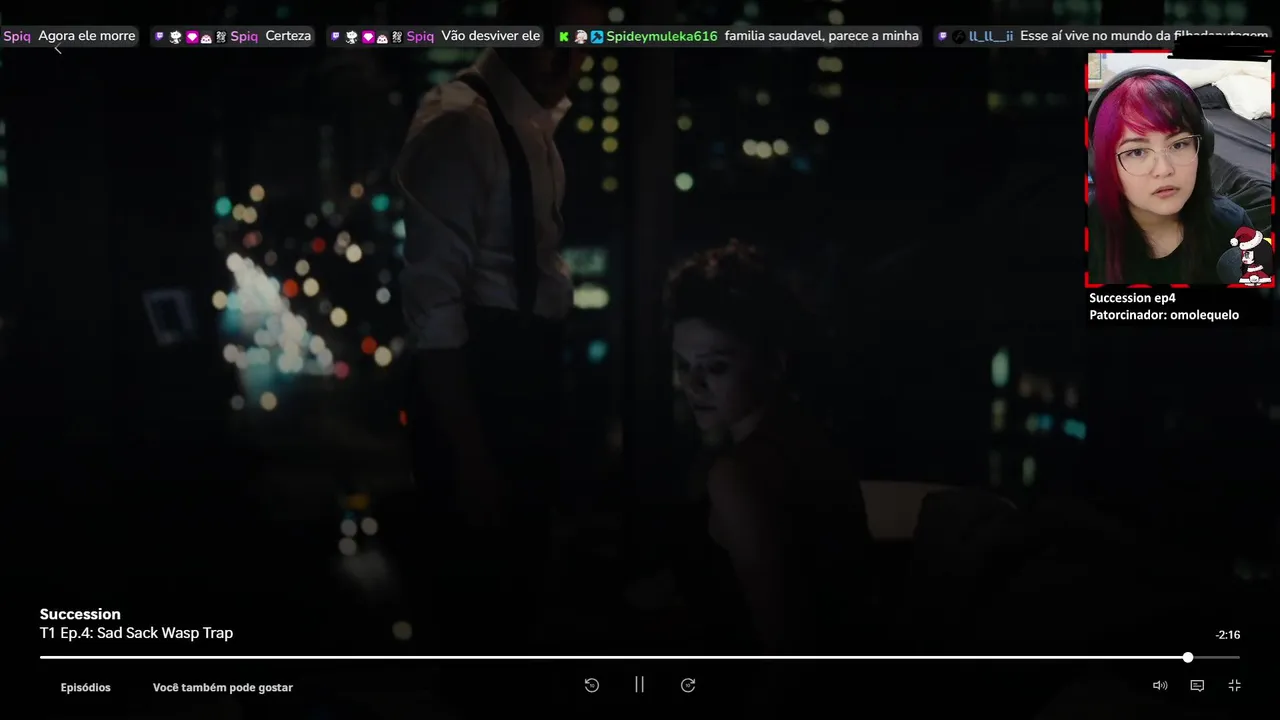This screenshot has height=720, width=1280.
Task: Click episode title Sad Sack Wasp Trap
Action: tap(165, 633)
